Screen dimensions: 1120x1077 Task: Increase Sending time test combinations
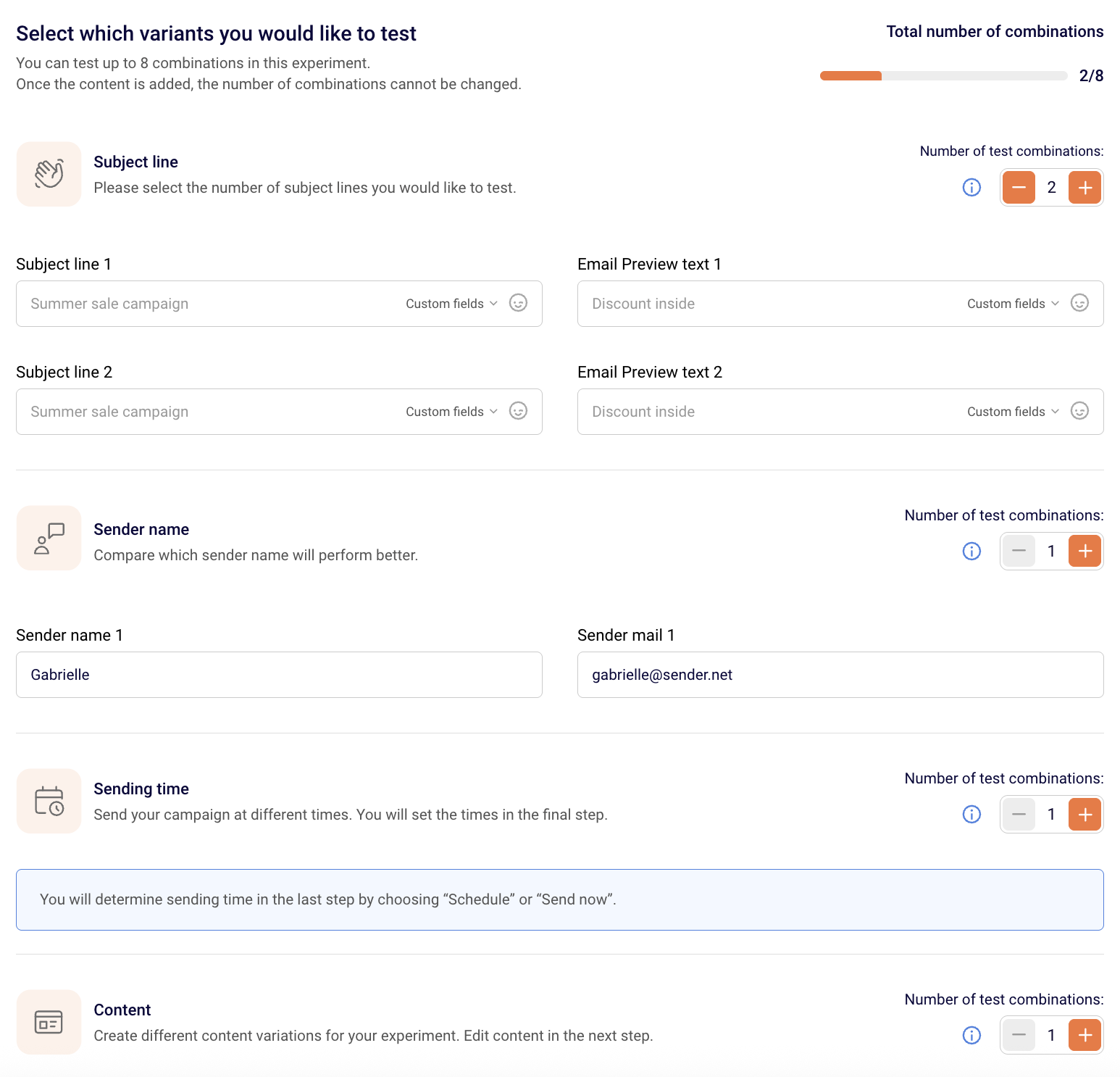[1085, 815]
